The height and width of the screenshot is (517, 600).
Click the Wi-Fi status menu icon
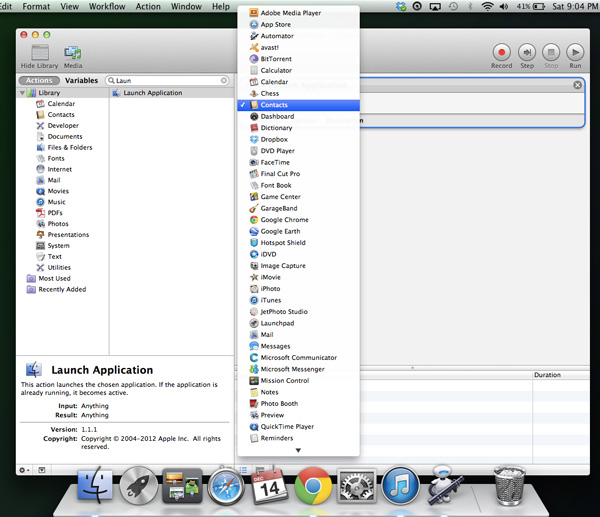(x=487, y=7)
